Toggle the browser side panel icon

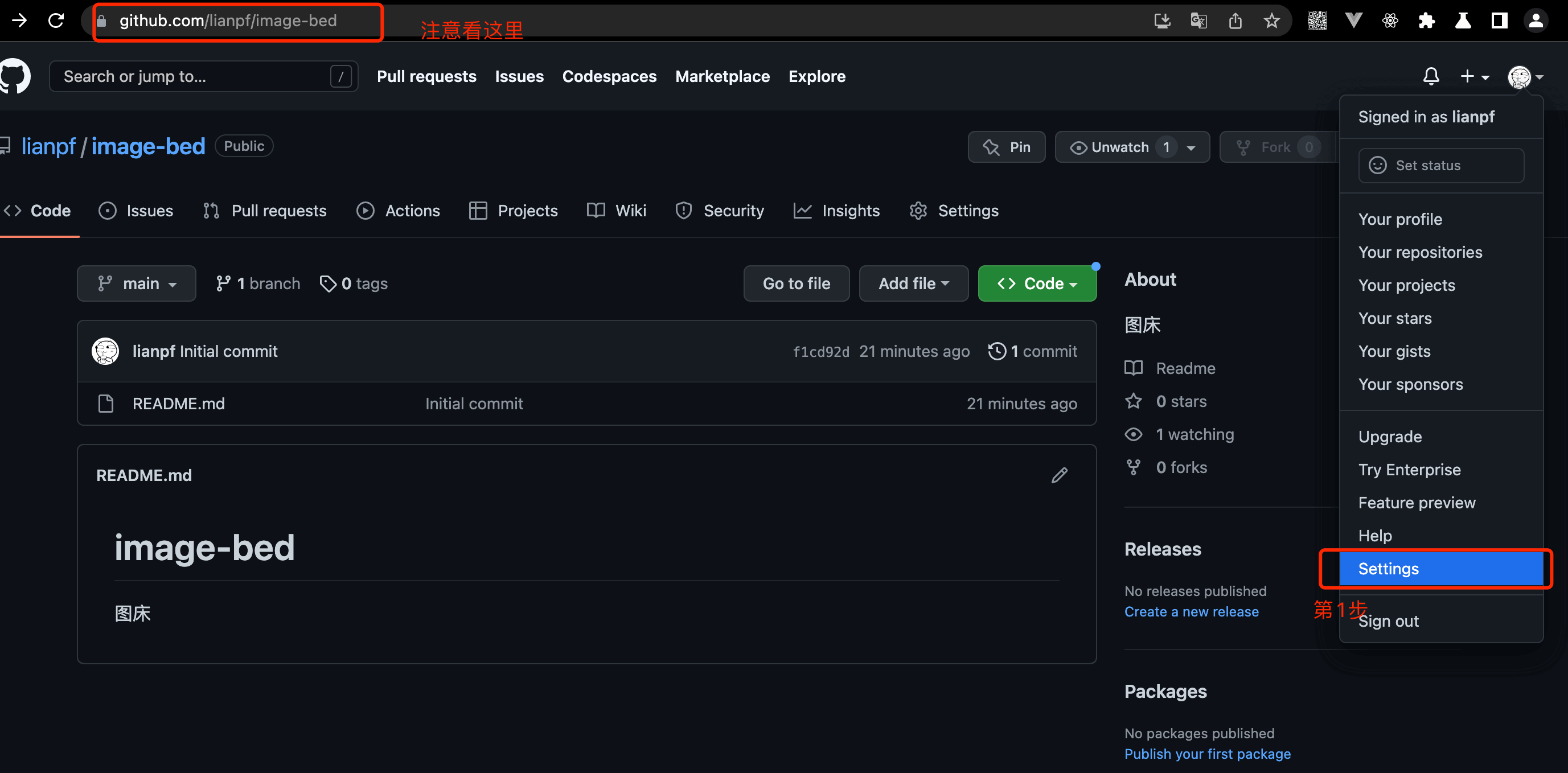coord(1500,21)
